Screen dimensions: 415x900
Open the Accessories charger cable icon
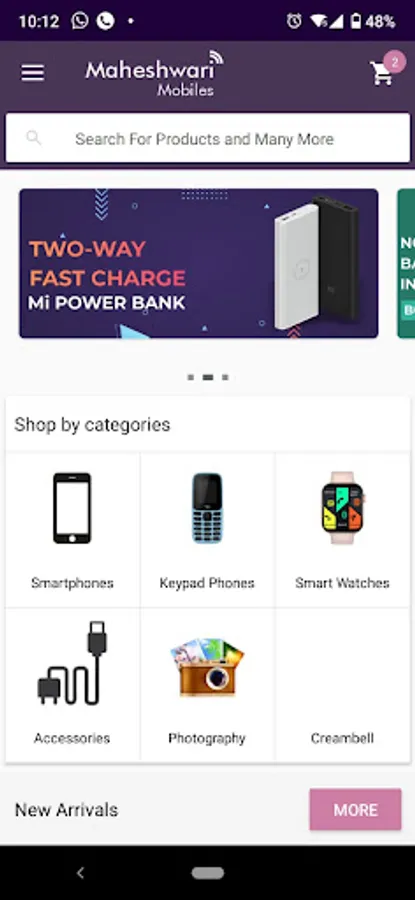tap(72, 663)
